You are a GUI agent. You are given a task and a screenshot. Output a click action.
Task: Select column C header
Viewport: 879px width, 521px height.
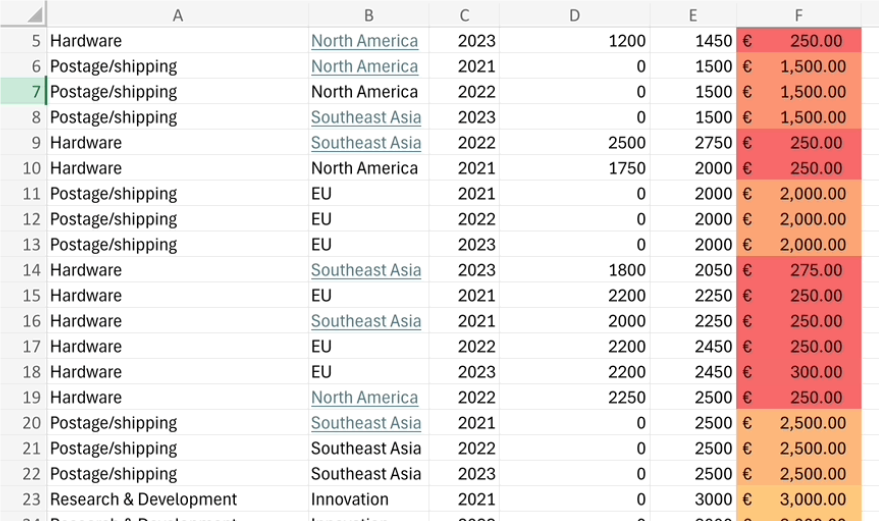464,15
